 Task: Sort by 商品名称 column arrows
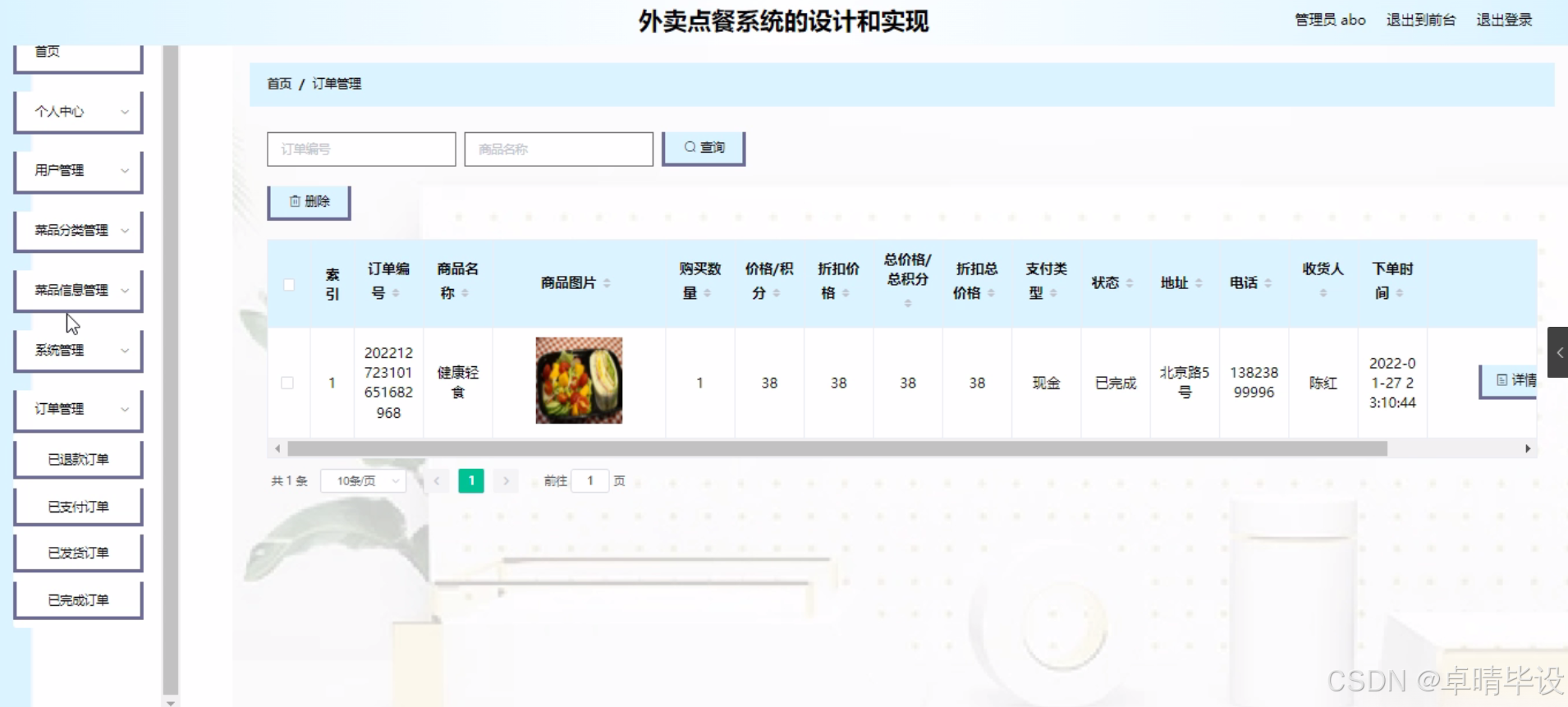(465, 293)
